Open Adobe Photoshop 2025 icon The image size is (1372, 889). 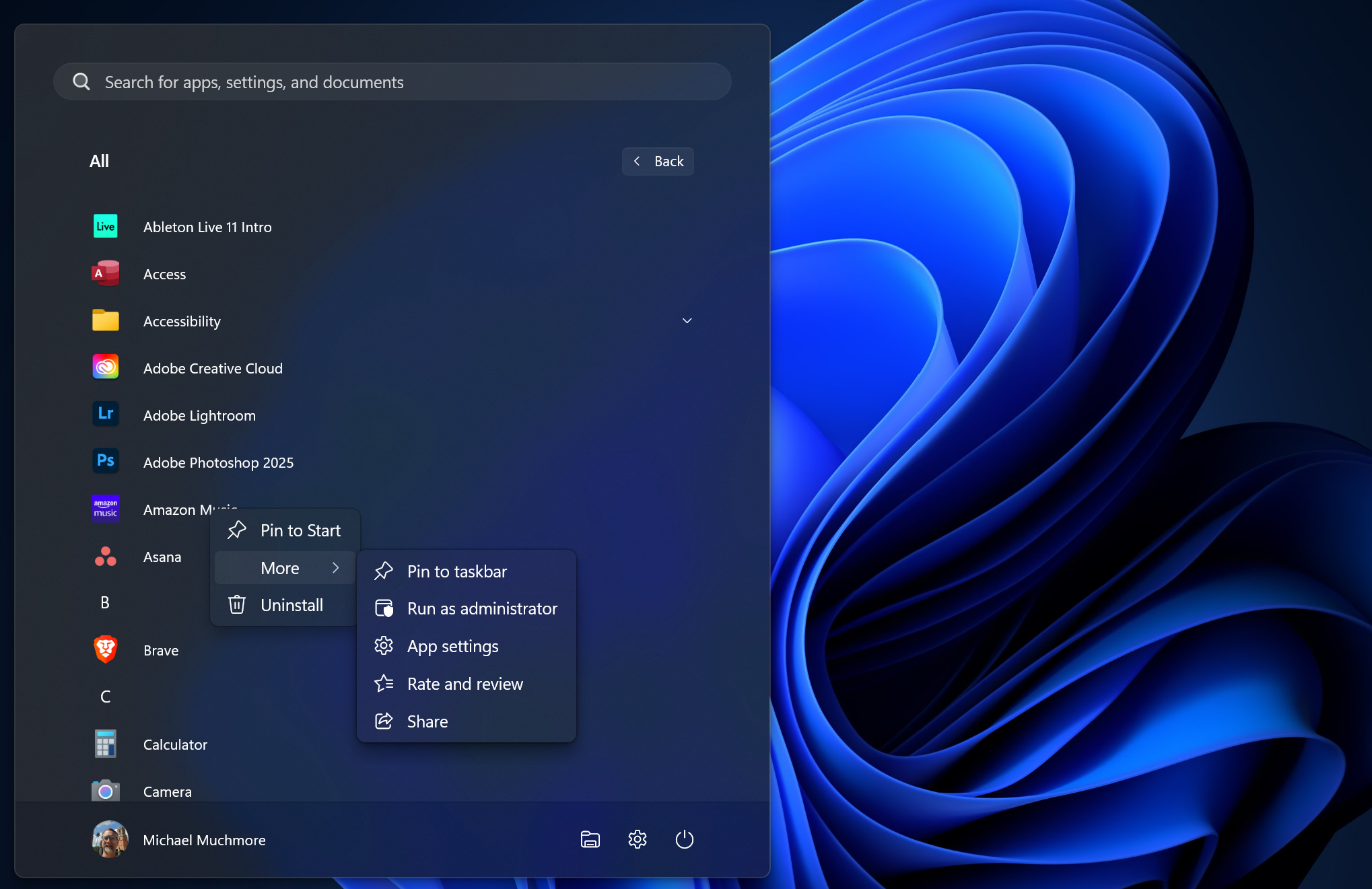pyautogui.click(x=105, y=462)
